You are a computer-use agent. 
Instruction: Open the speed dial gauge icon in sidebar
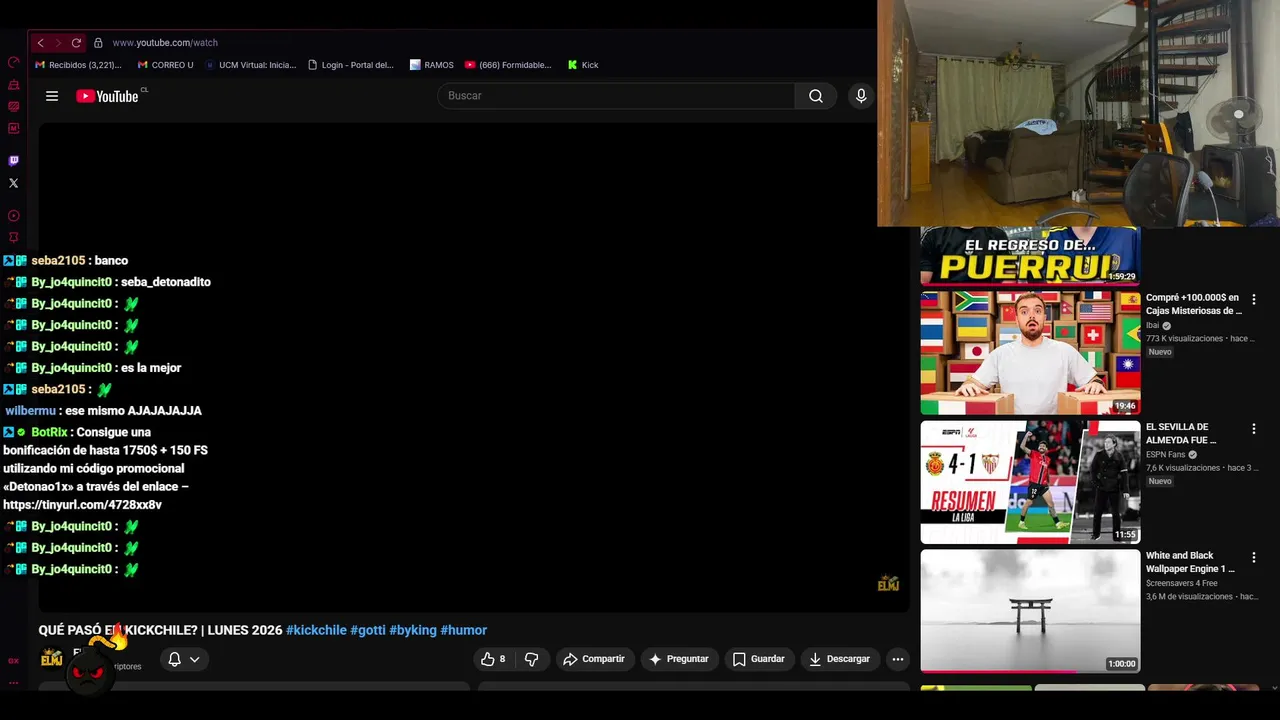coord(13,62)
